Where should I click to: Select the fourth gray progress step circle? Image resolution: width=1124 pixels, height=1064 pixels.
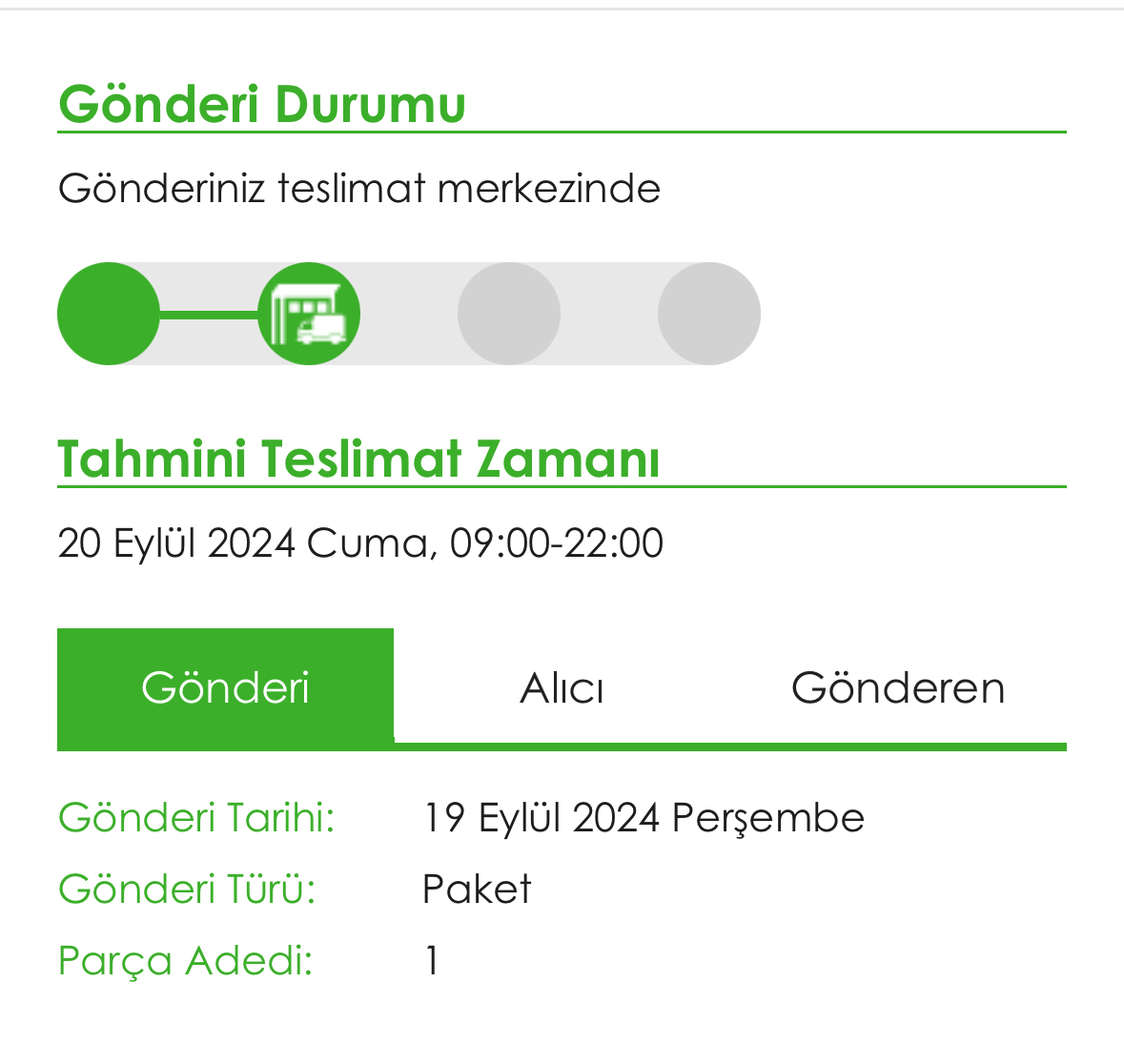pyautogui.click(x=709, y=314)
